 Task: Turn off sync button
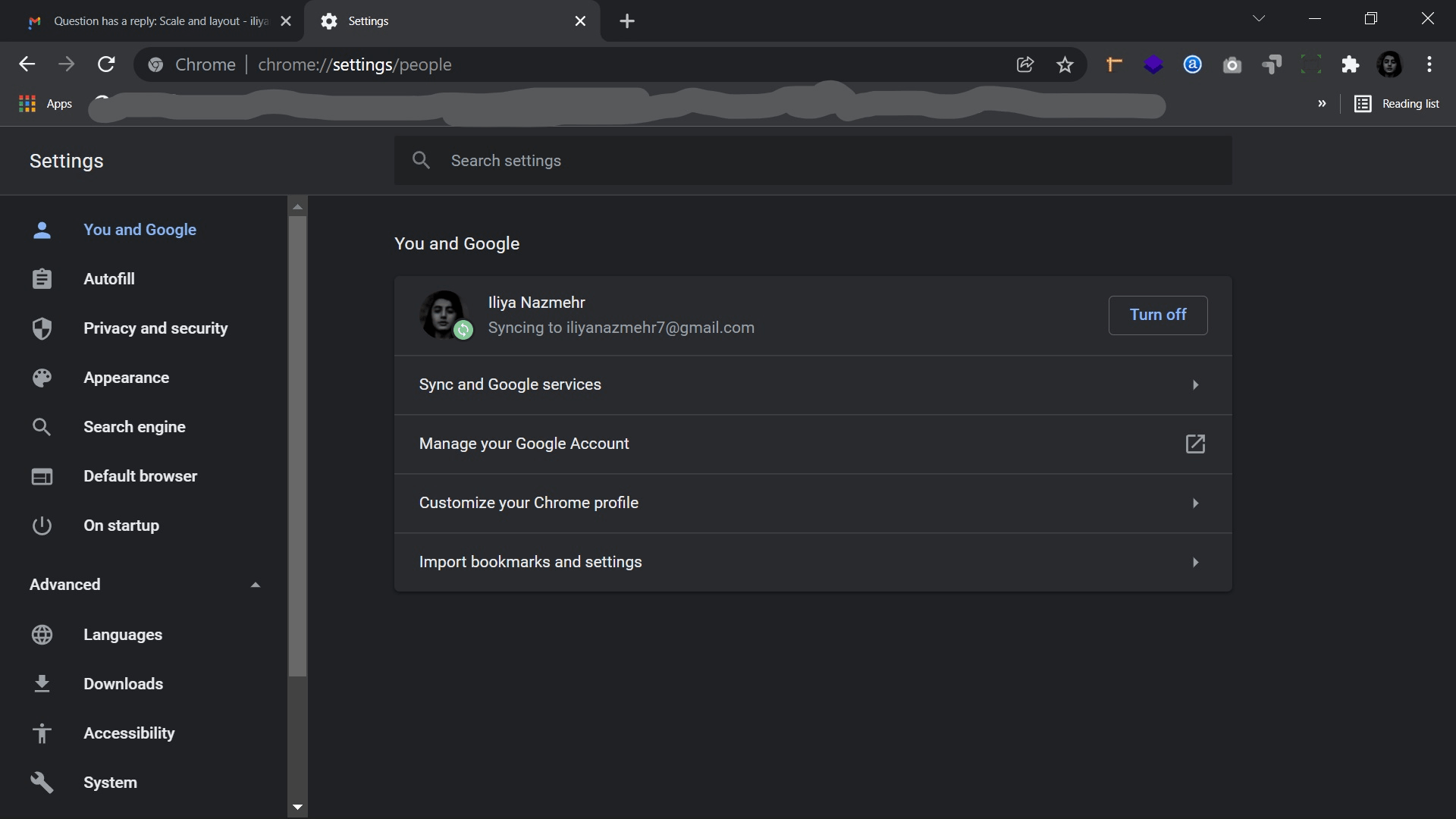tap(1157, 315)
